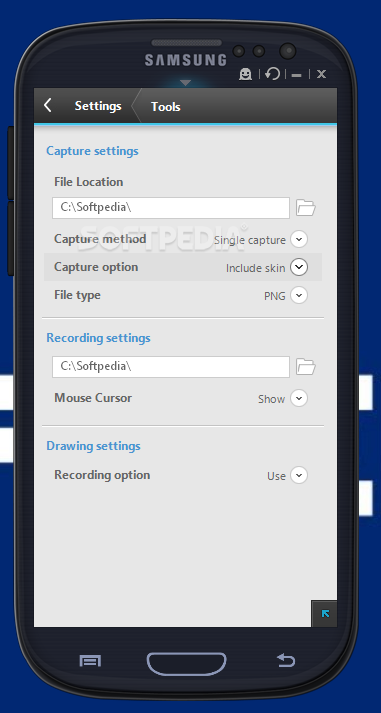The height and width of the screenshot is (713, 381).
Task: Click the Recording settings heading
Action: pos(98,338)
